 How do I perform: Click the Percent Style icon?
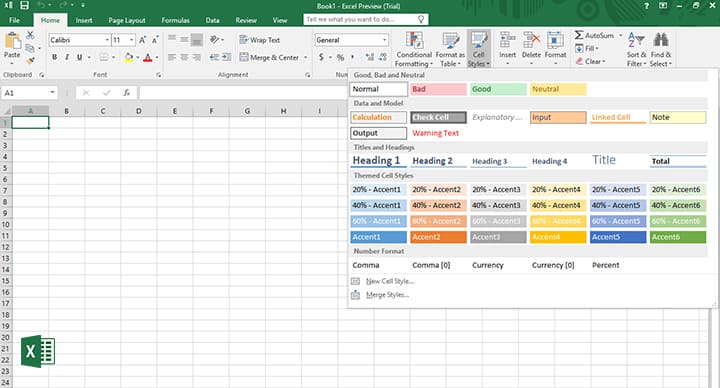(x=340, y=57)
